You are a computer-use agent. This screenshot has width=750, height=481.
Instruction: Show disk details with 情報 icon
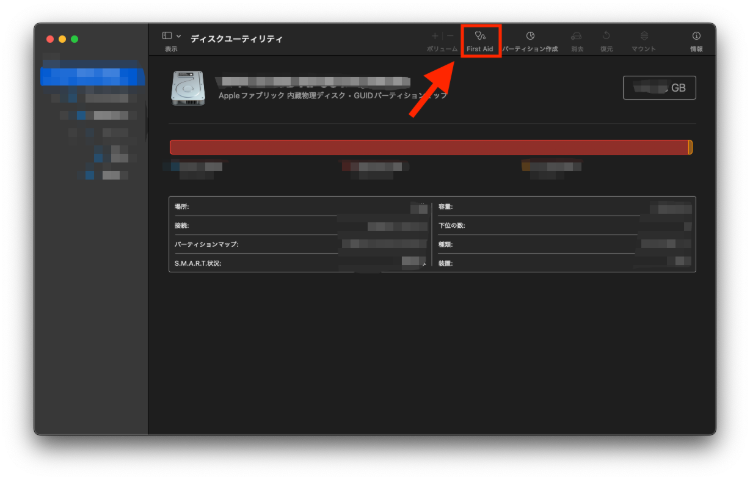(x=696, y=39)
